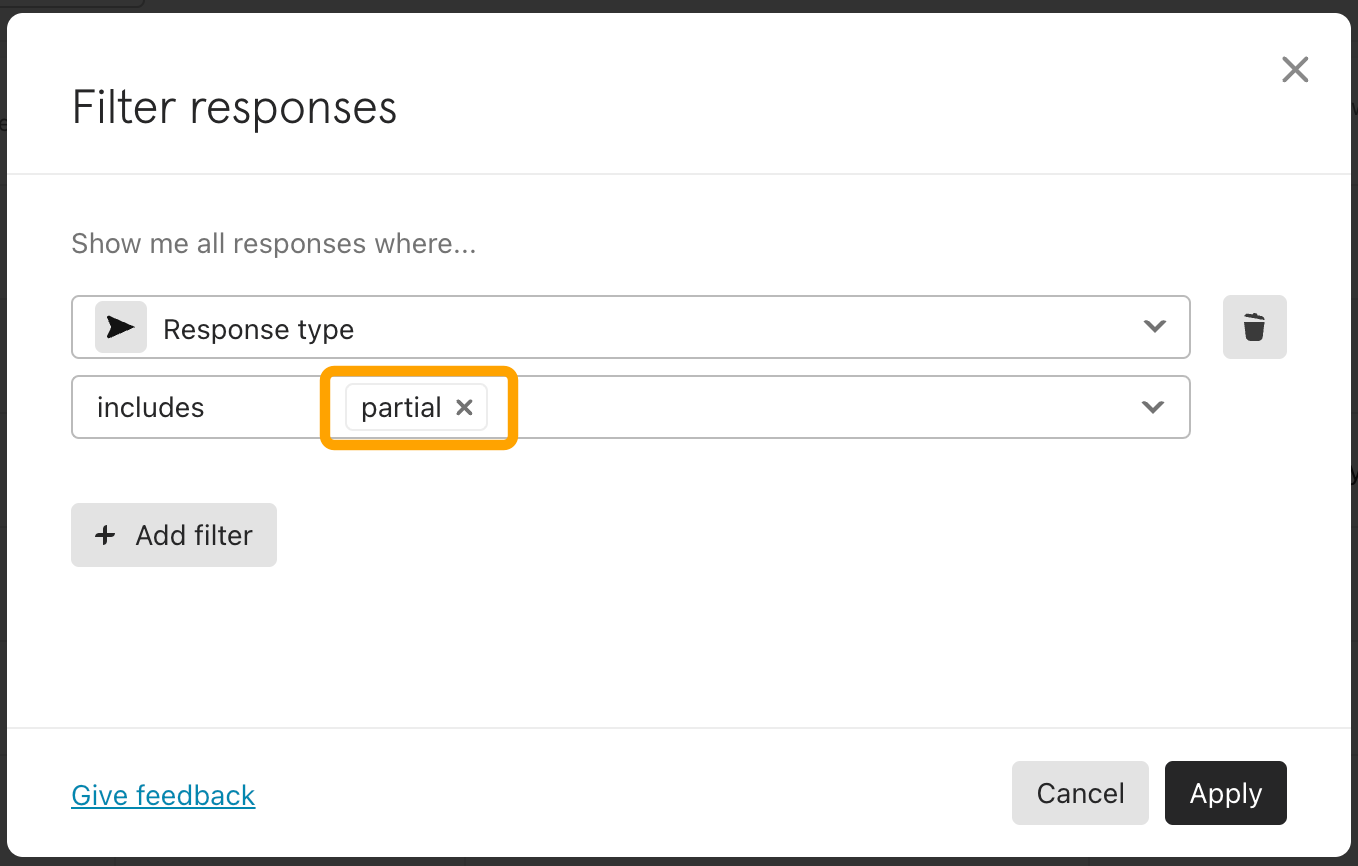Image resolution: width=1358 pixels, height=866 pixels.
Task: Open the Give feedback link
Action: coord(164,795)
